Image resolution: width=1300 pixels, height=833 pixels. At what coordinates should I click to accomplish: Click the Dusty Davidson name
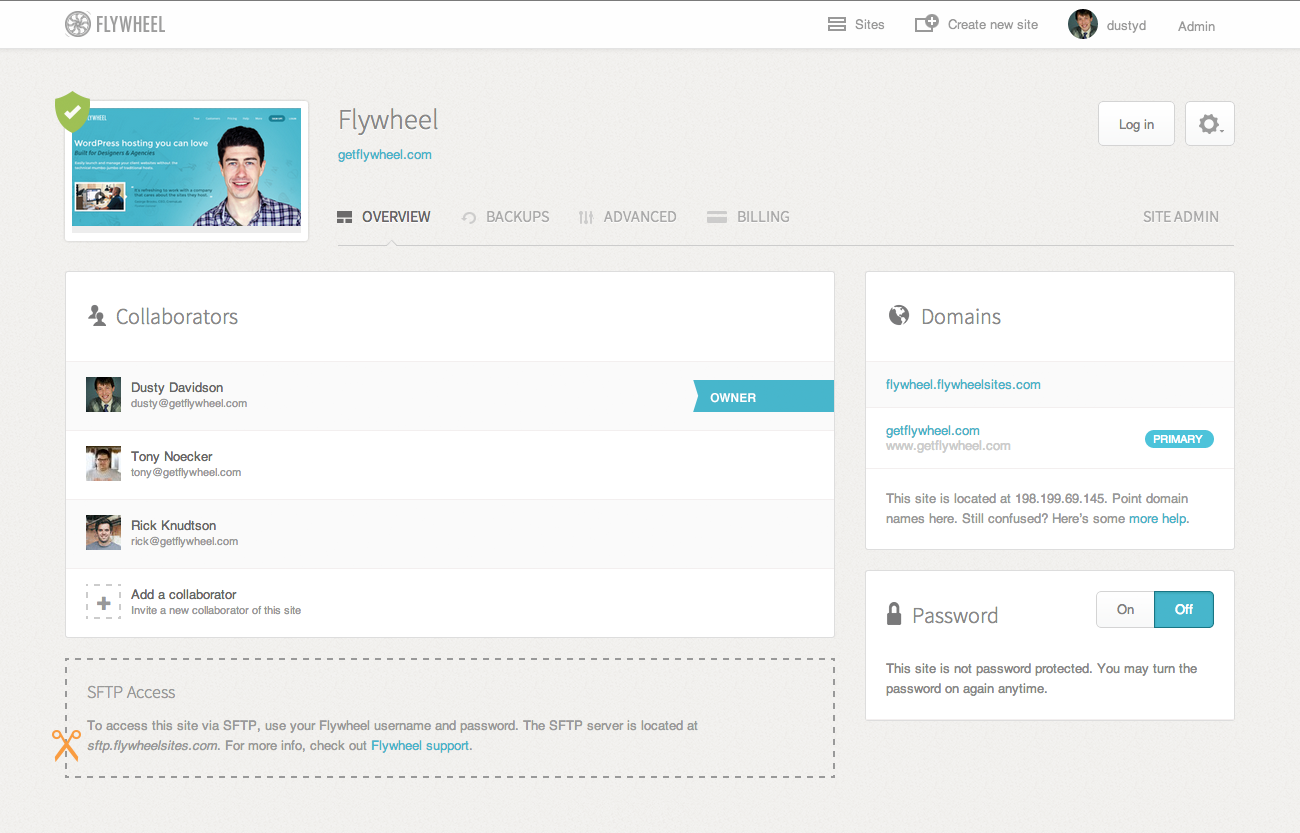click(x=177, y=387)
